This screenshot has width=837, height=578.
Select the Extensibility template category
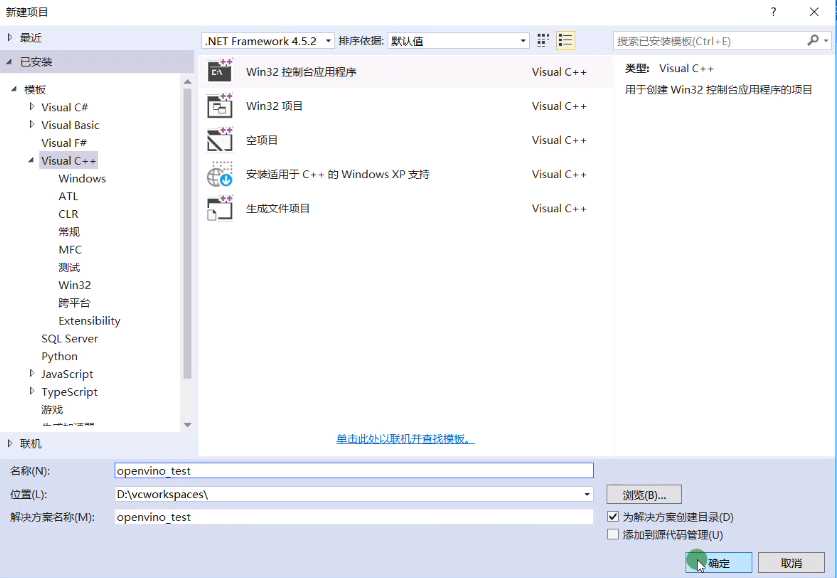[x=89, y=320]
